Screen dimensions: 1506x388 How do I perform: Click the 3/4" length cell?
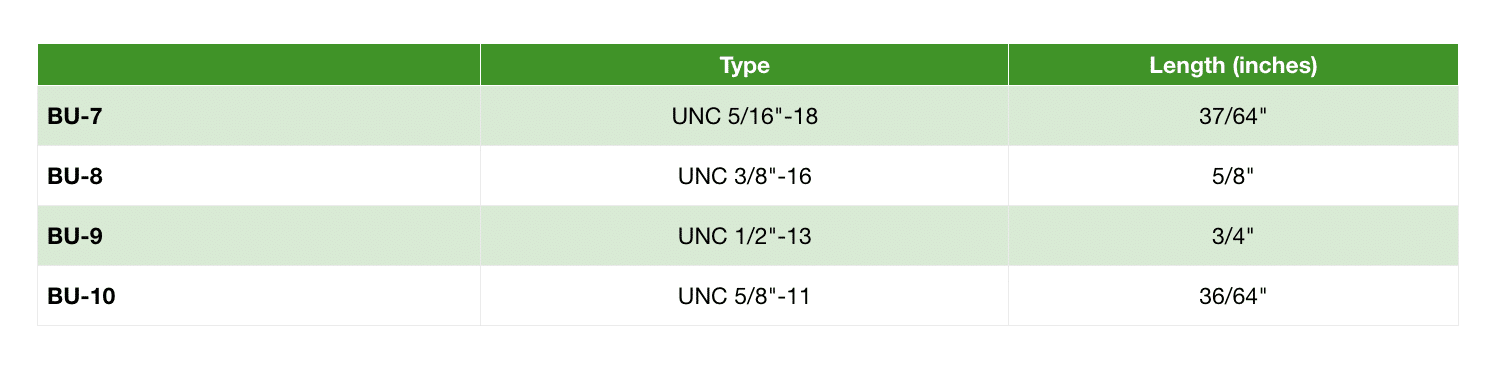pos(1233,236)
